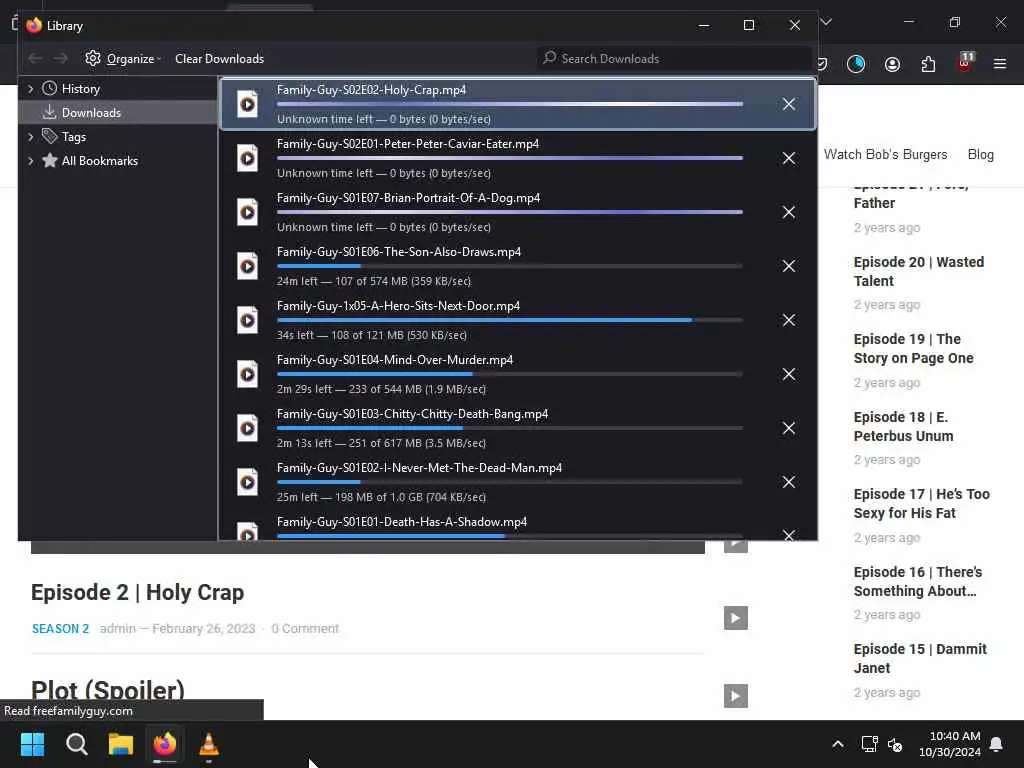Click the network tray icon

[869, 744]
